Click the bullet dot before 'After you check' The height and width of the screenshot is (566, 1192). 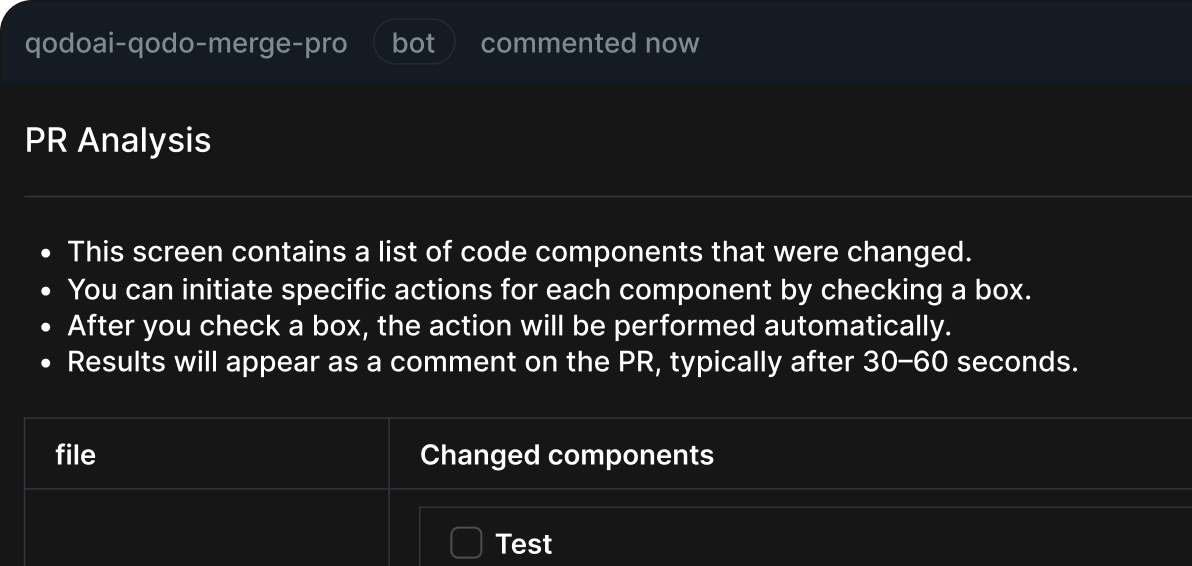47,328
